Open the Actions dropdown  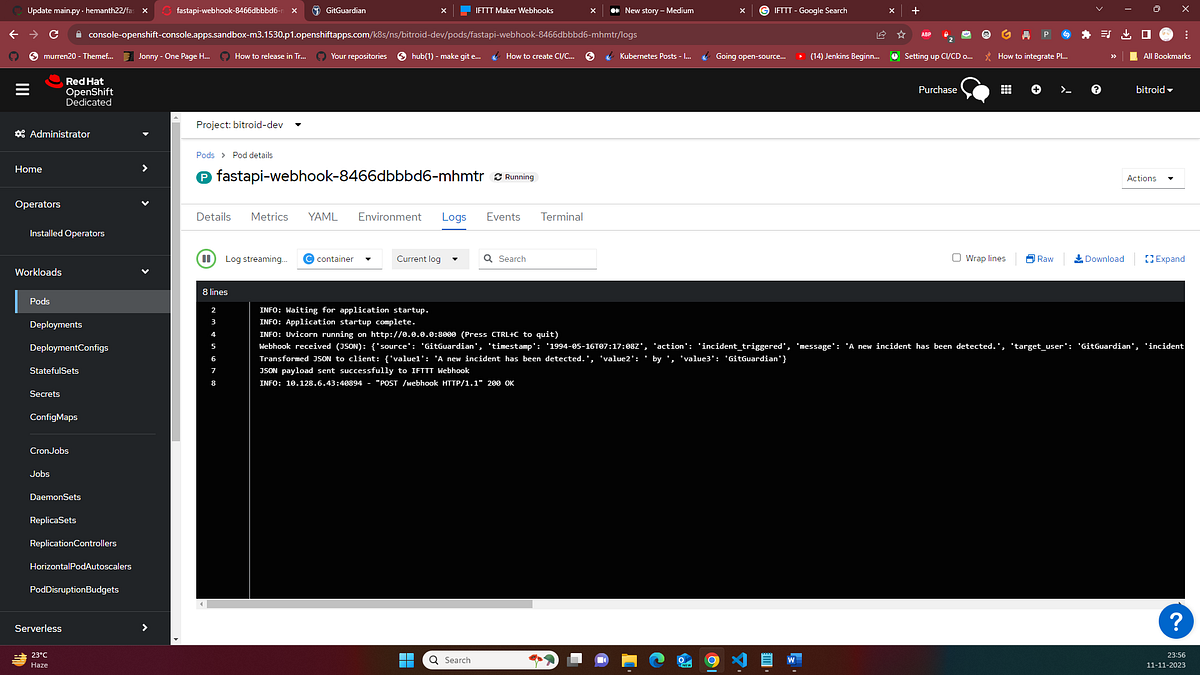pos(1152,177)
